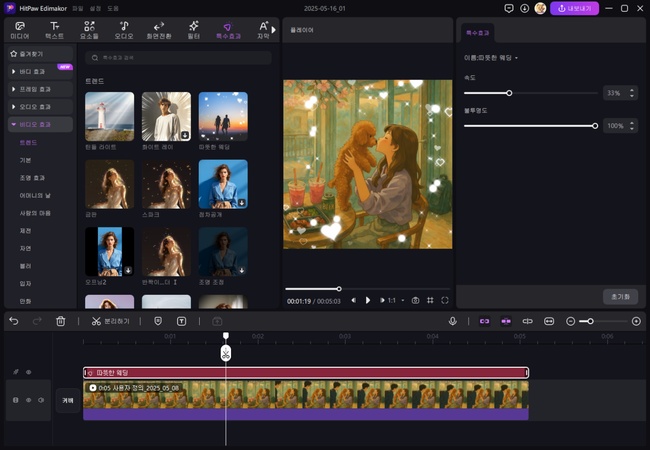The height and width of the screenshot is (450, 650).
Task: Add a marker with the shield marker icon
Action: pos(158,321)
